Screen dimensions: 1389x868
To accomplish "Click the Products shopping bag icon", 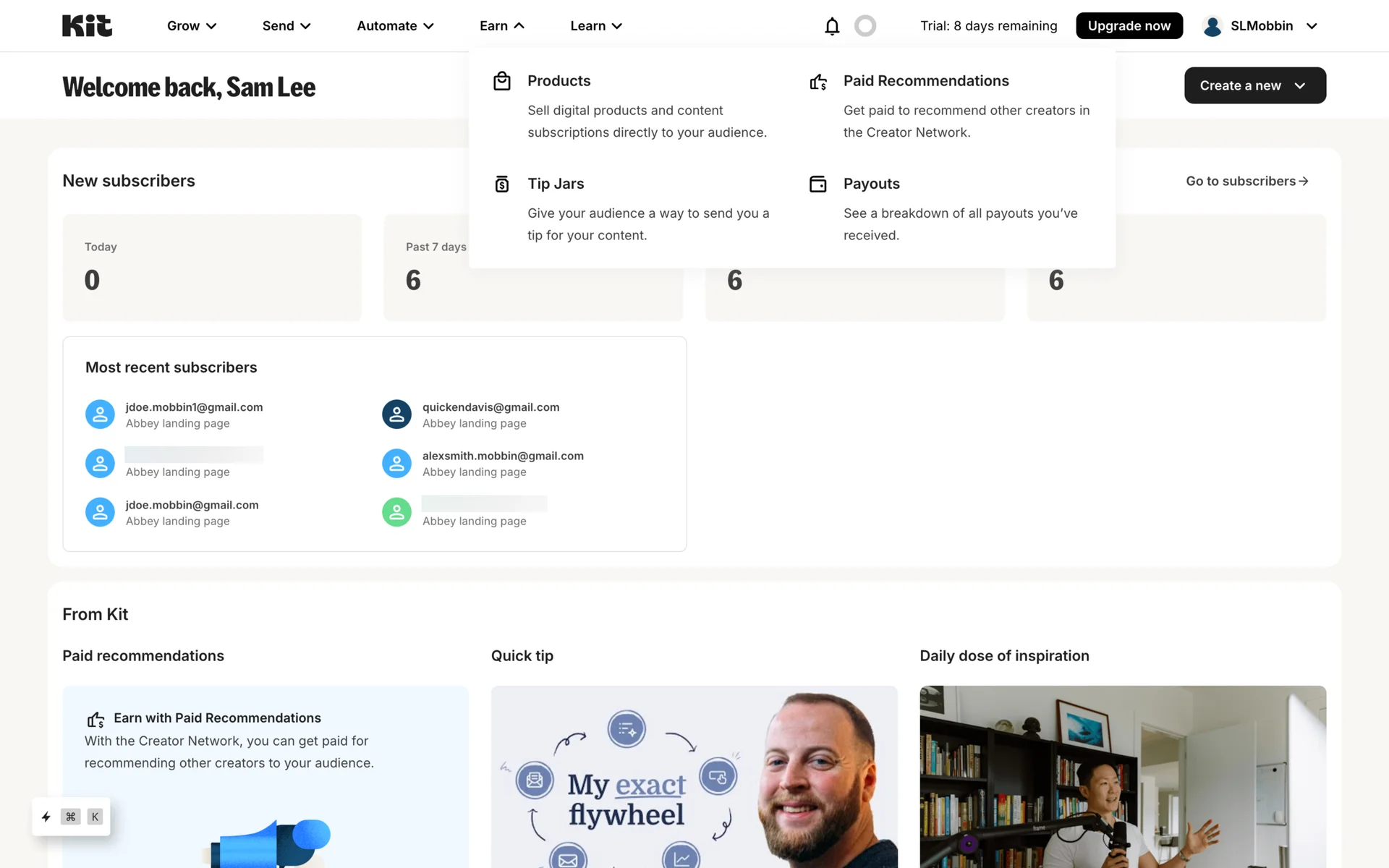I will click(x=502, y=81).
